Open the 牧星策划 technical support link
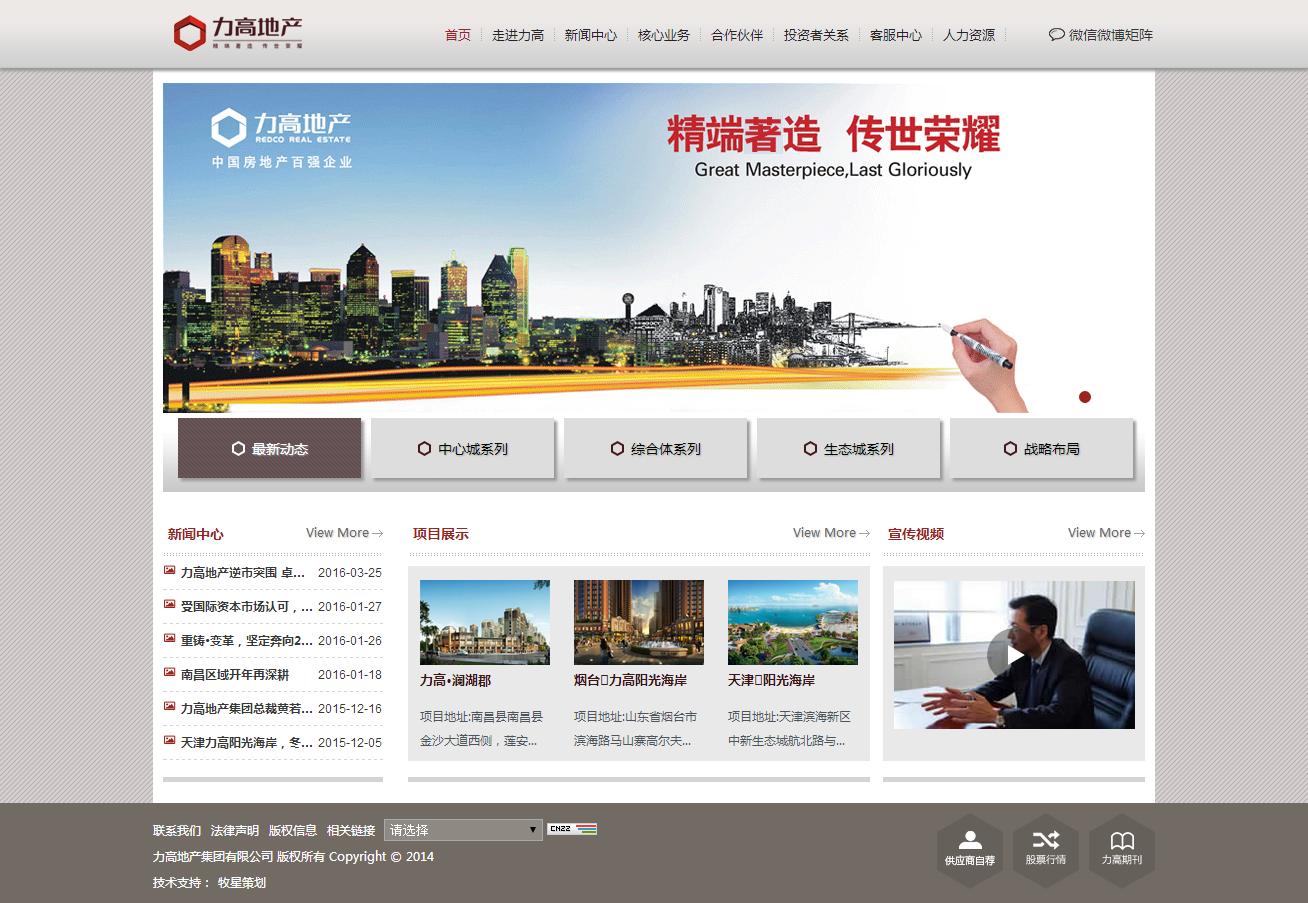This screenshot has width=1308, height=903. pyautogui.click(x=242, y=883)
